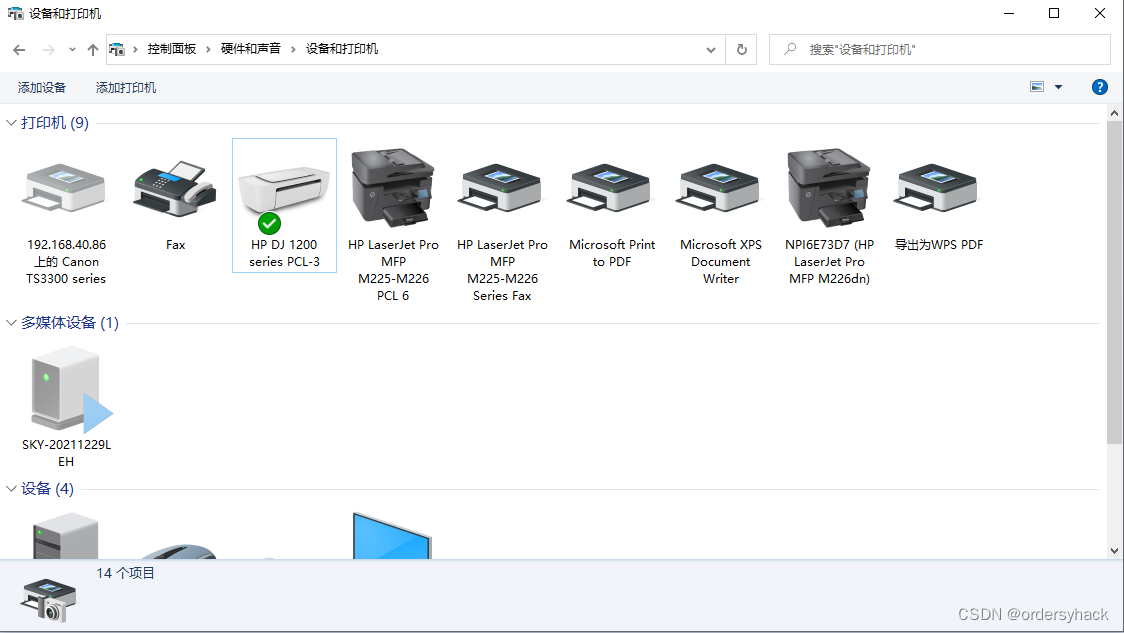Collapse the 设备 (4) group

11,489
